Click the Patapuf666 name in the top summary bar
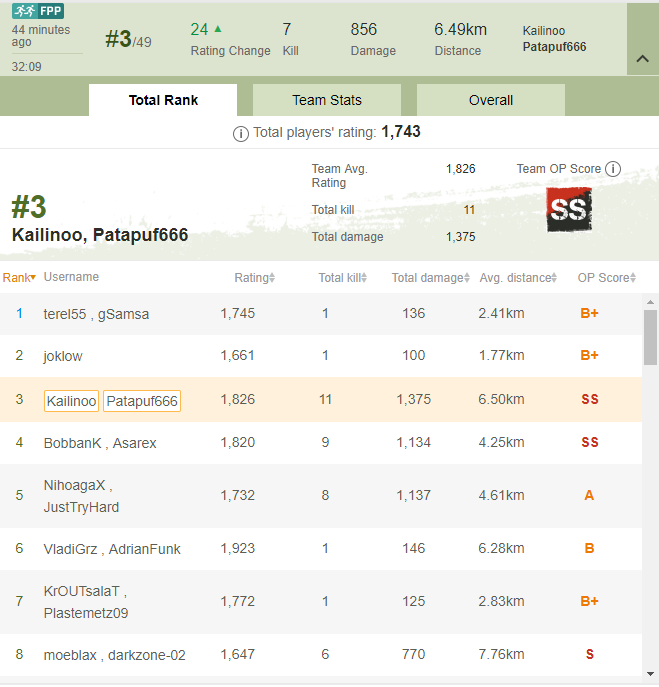The width and height of the screenshot is (659, 687). point(554,46)
